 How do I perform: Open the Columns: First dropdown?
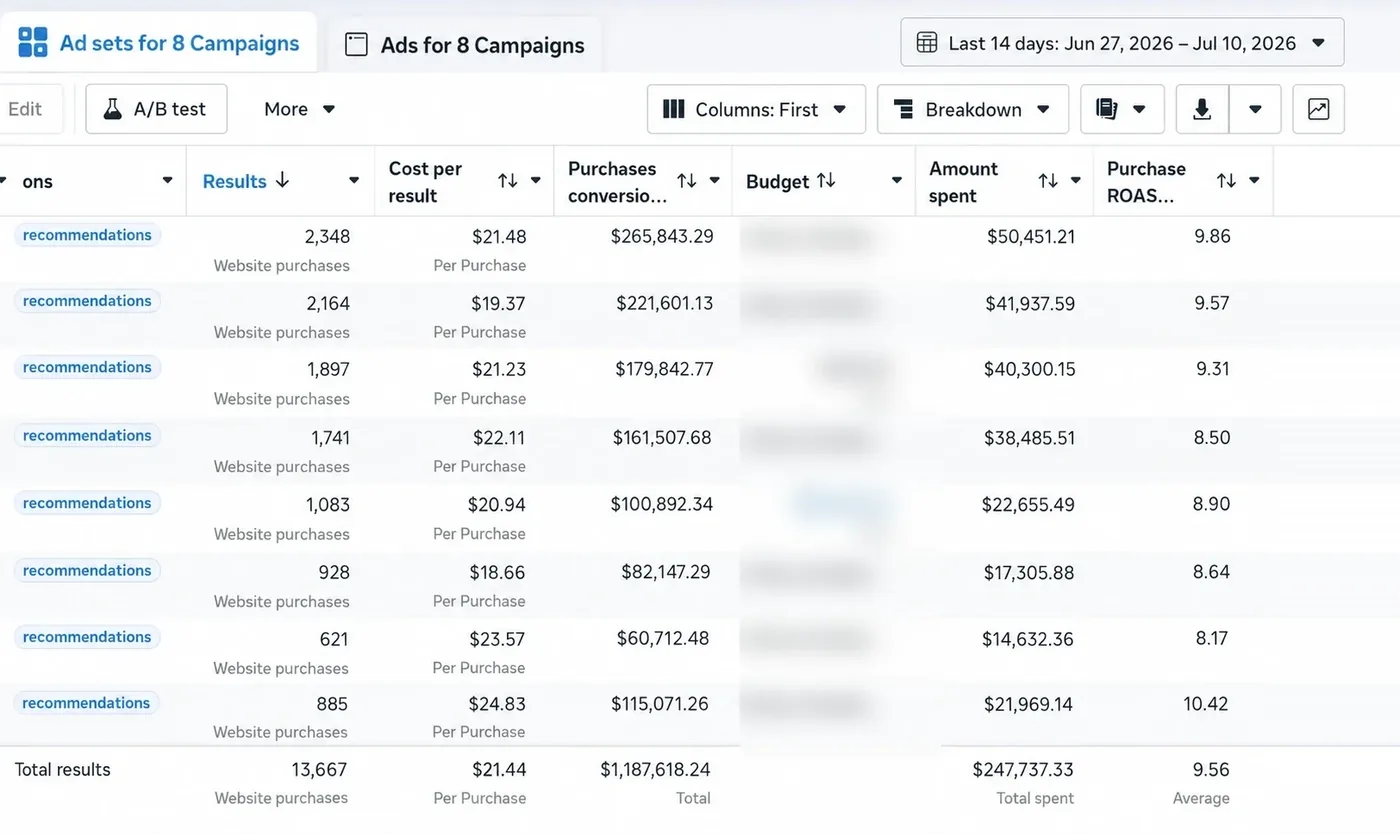(x=756, y=109)
